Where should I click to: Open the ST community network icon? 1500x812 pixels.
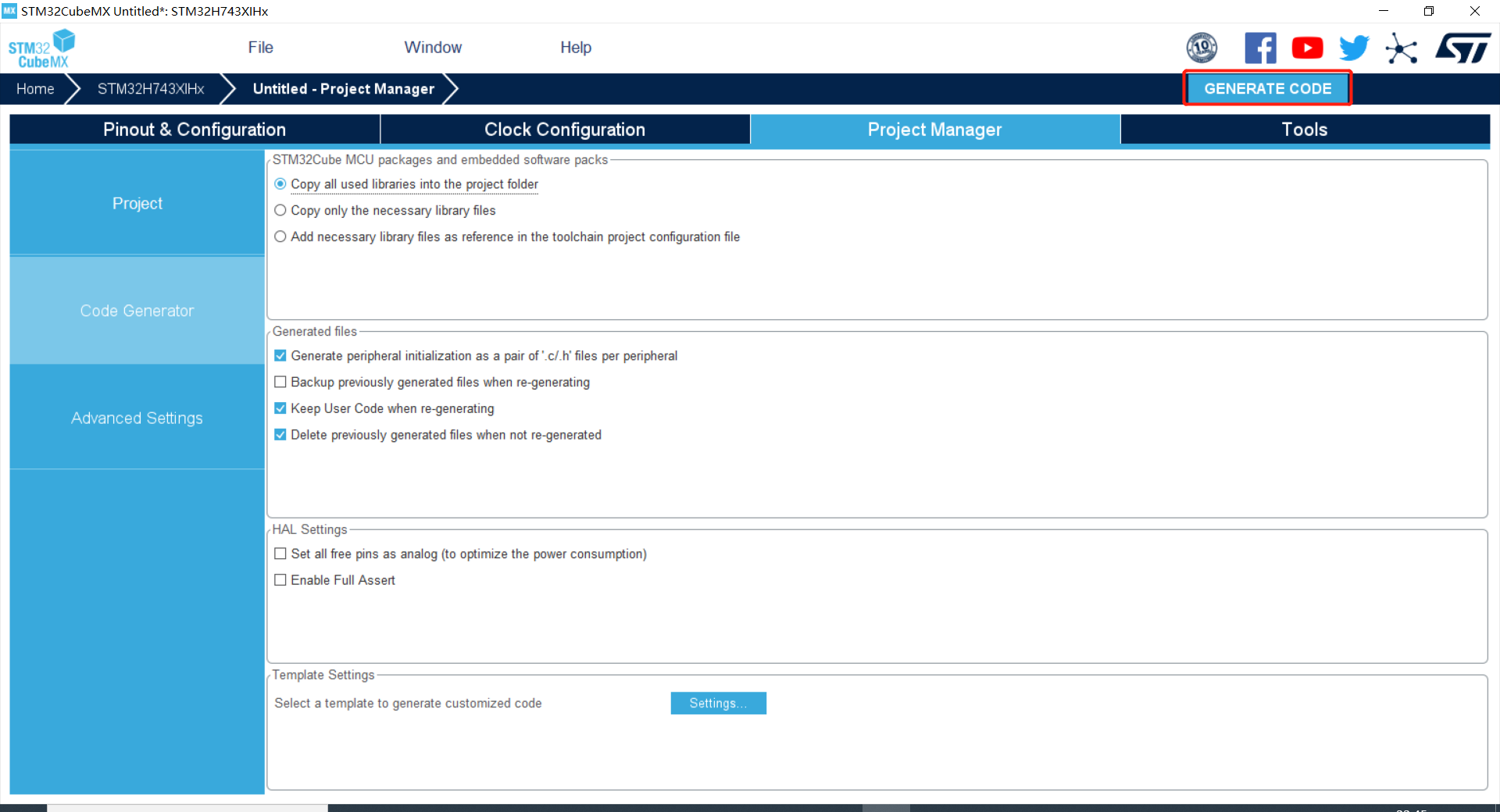[1401, 48]
